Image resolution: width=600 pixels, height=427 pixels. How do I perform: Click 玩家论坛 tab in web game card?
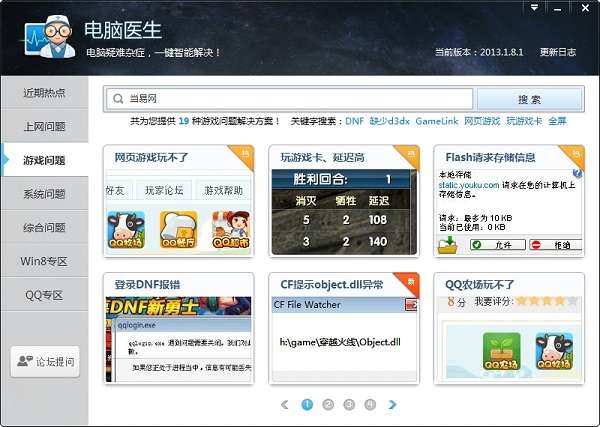point(164,190)
